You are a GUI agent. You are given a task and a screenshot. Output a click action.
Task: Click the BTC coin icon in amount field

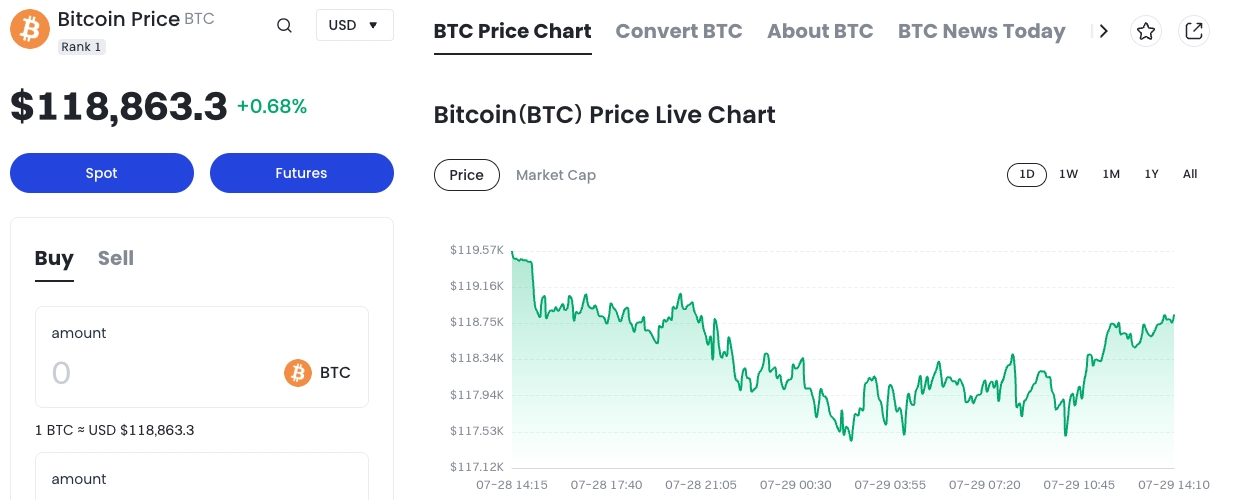click(298, 373)
